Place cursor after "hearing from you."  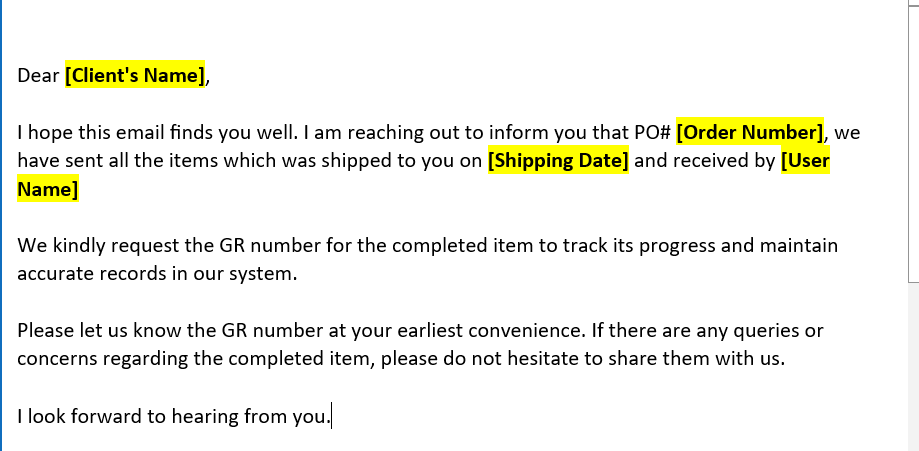331,417
